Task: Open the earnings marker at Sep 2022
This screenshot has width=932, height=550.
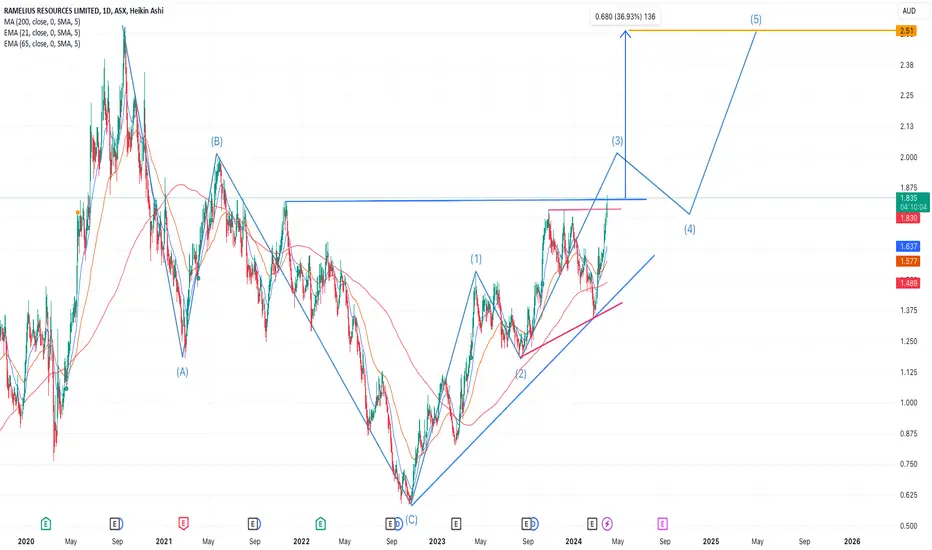Action: (x=390, y=524)
